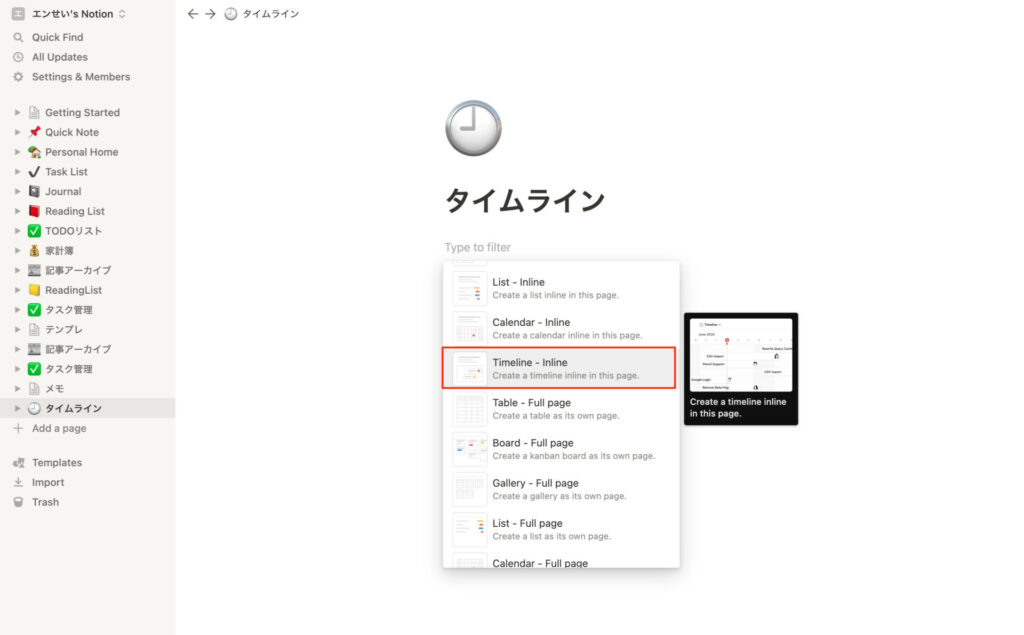Expand the Task List page tree
The image size is (1024, 635).
click(x=18, y=172)
